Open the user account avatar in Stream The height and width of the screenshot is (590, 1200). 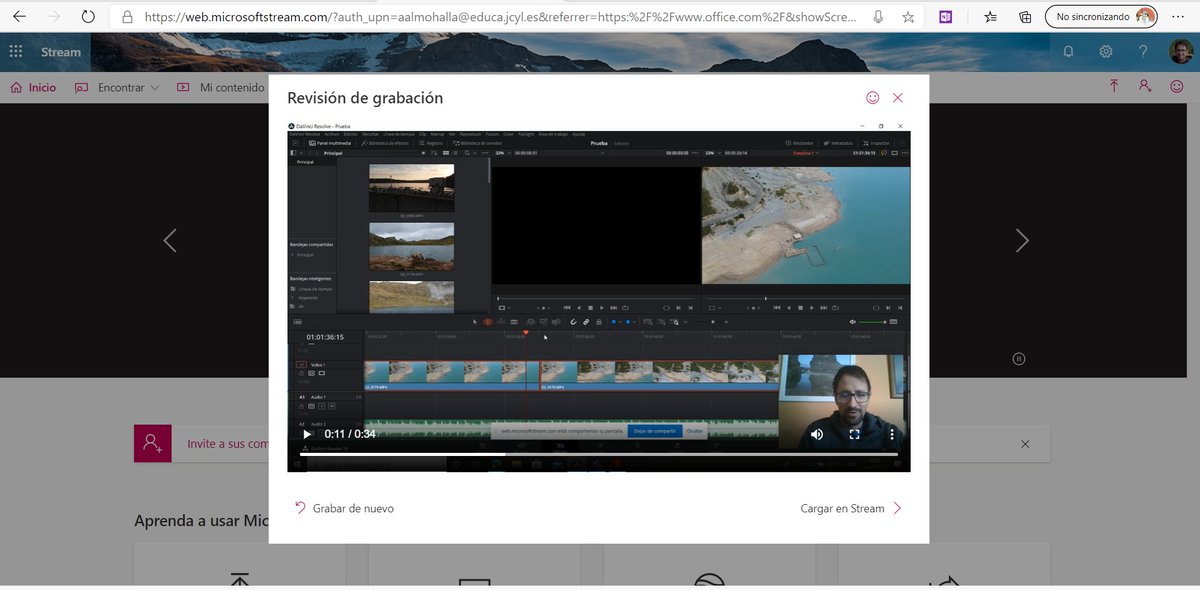point(1181,52)
